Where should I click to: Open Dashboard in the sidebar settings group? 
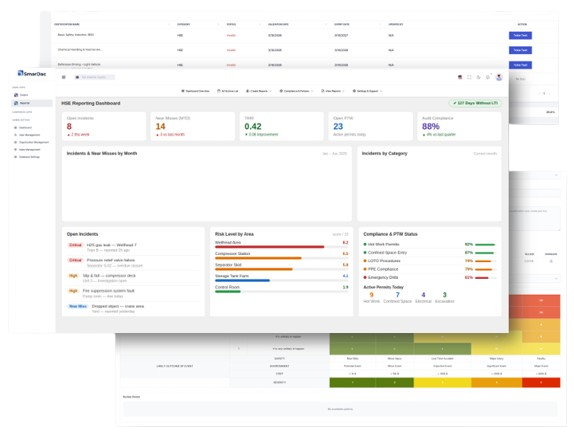[x=23, y=128]
